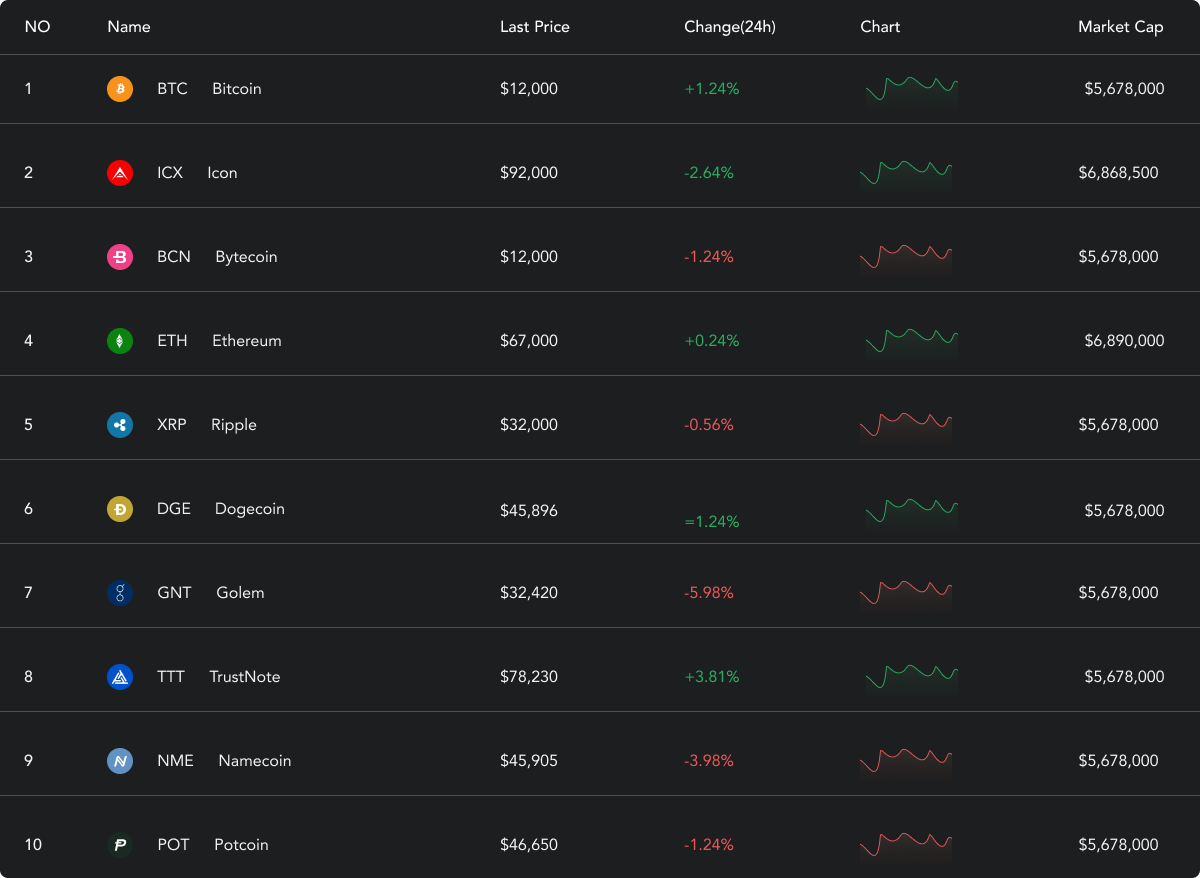The image size is (1200, 878).
Task: Select the gold Dogecoin icon
Action: pos(120,509)
